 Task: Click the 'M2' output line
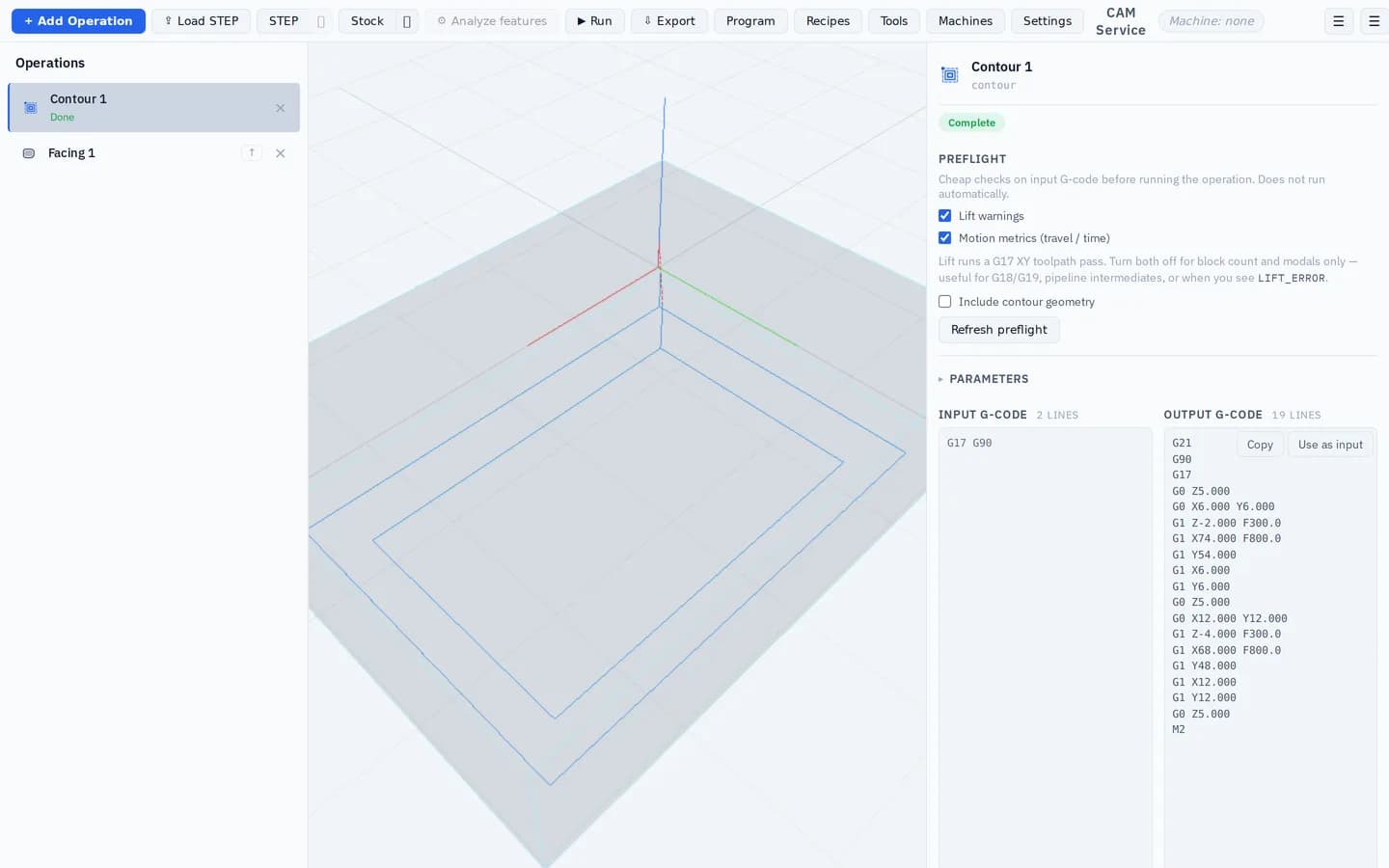pos(1179,729)
